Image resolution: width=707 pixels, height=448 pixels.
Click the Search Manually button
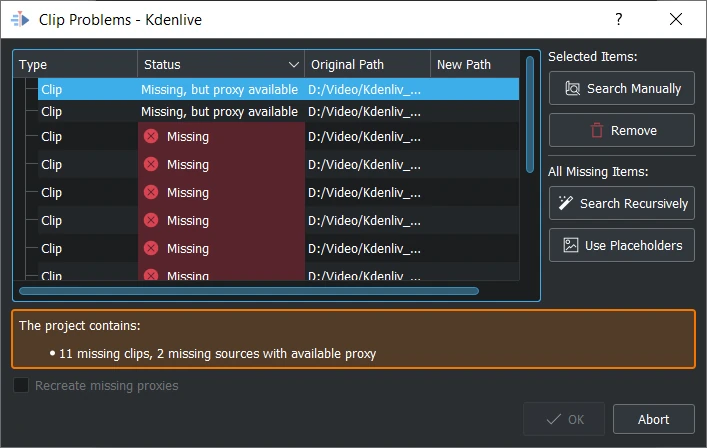click(621, 88)
